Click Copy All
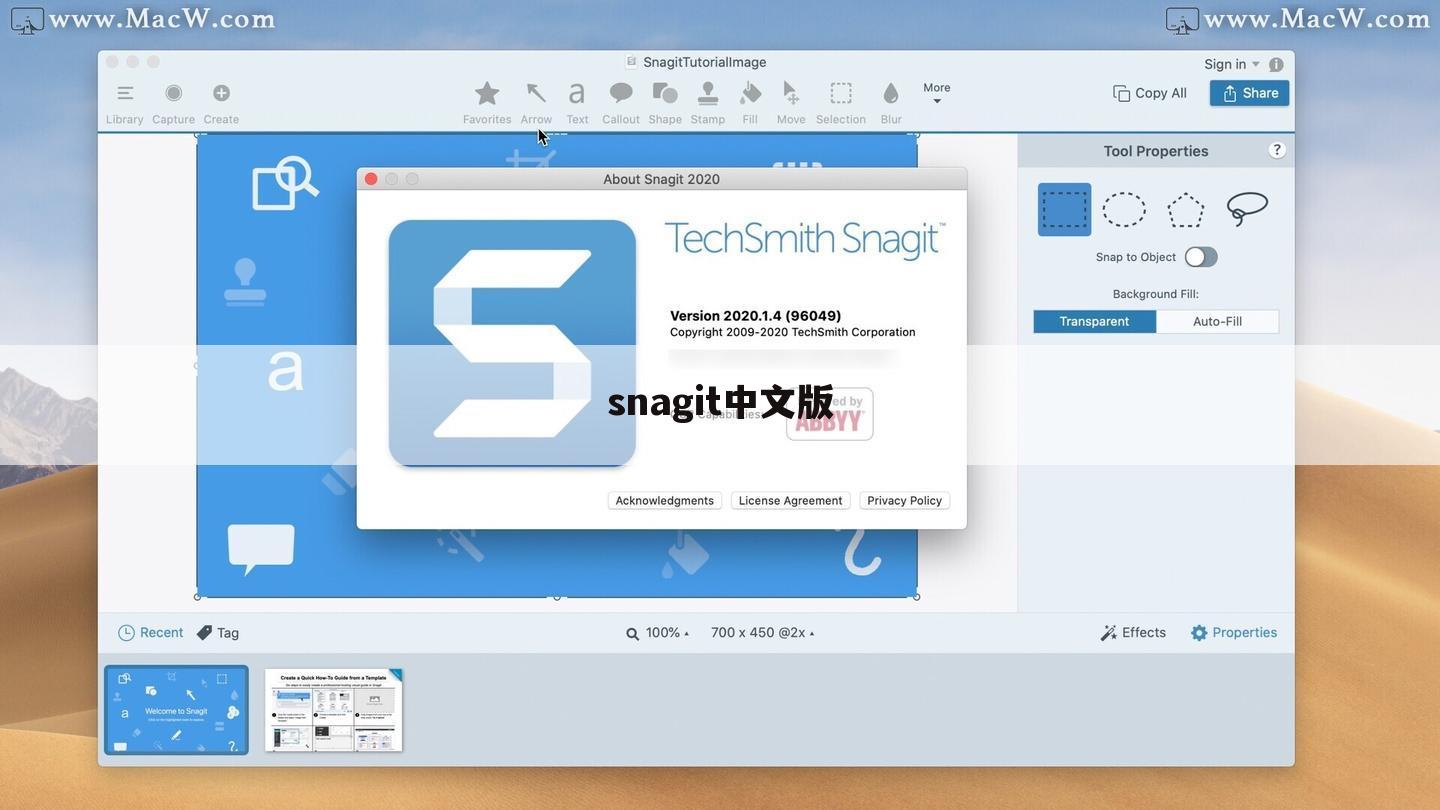Viewport: 1440px width, 810px height. 1150,93
